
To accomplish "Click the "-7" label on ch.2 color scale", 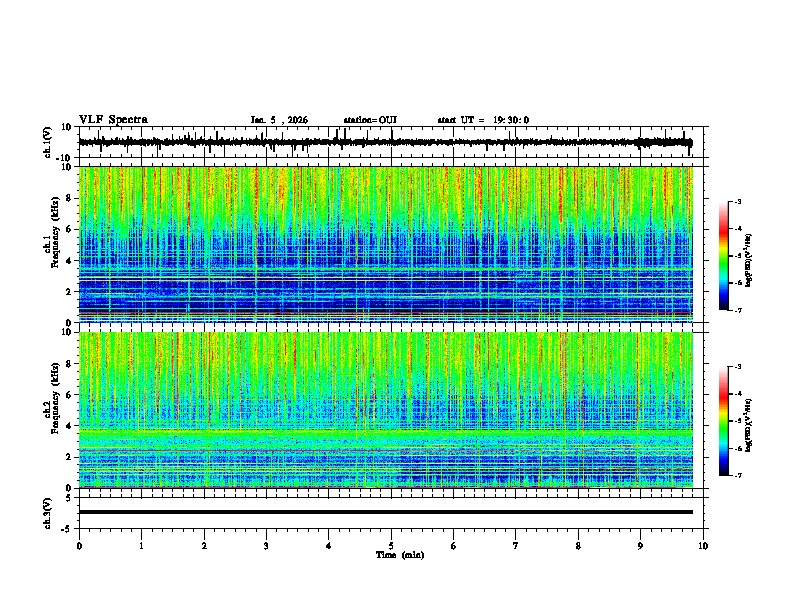I will 738,476.
